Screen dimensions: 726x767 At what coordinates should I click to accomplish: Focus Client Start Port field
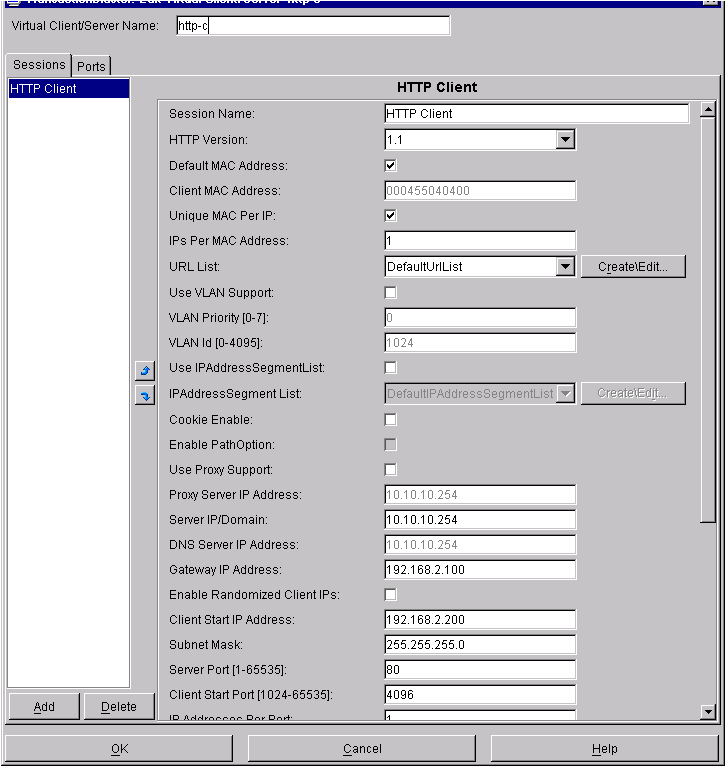(x=480, y=694)
